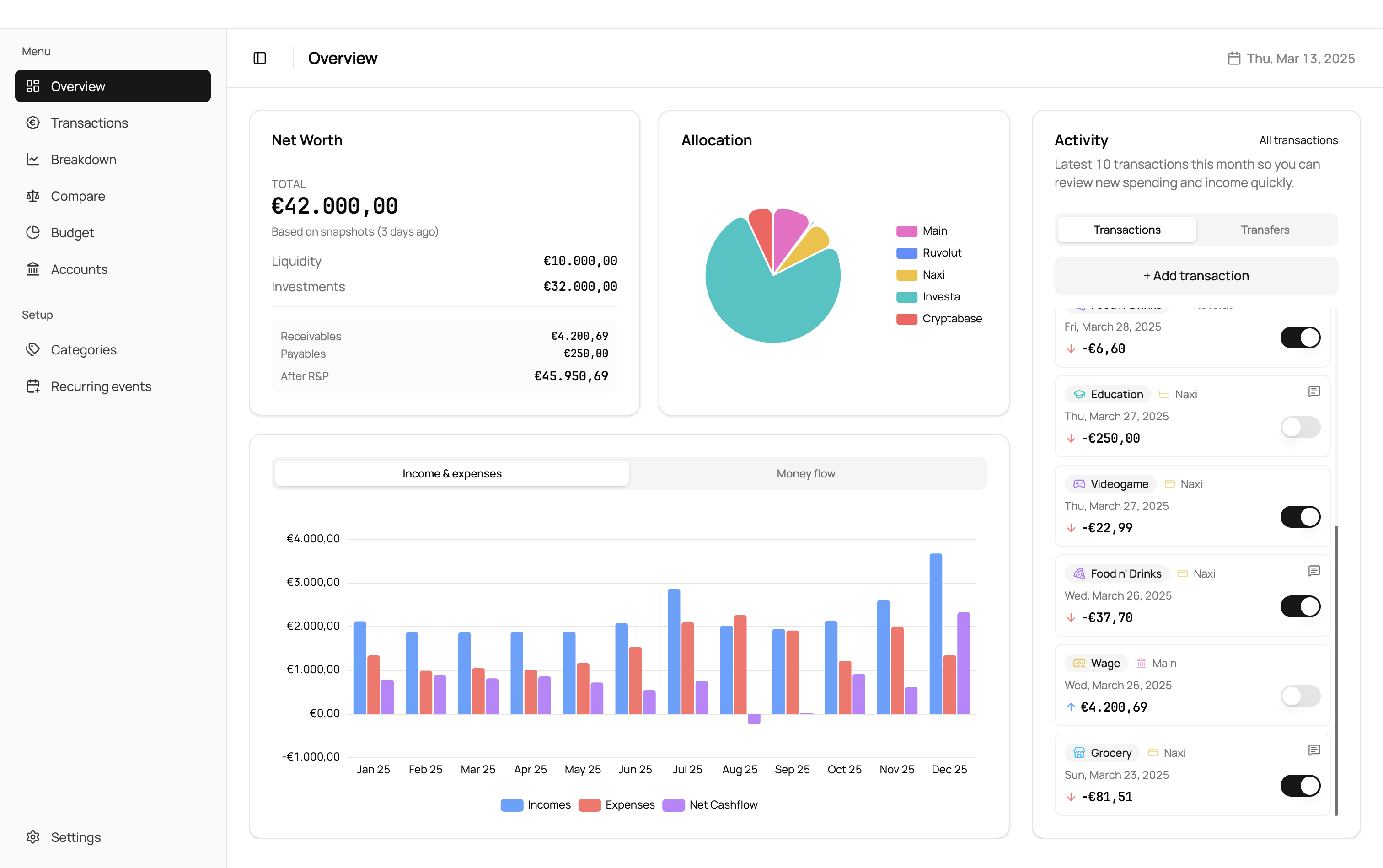Collapse the sidebar with the panel icon
Screen dimensions: 1383x868
click(x=259, y=58)
